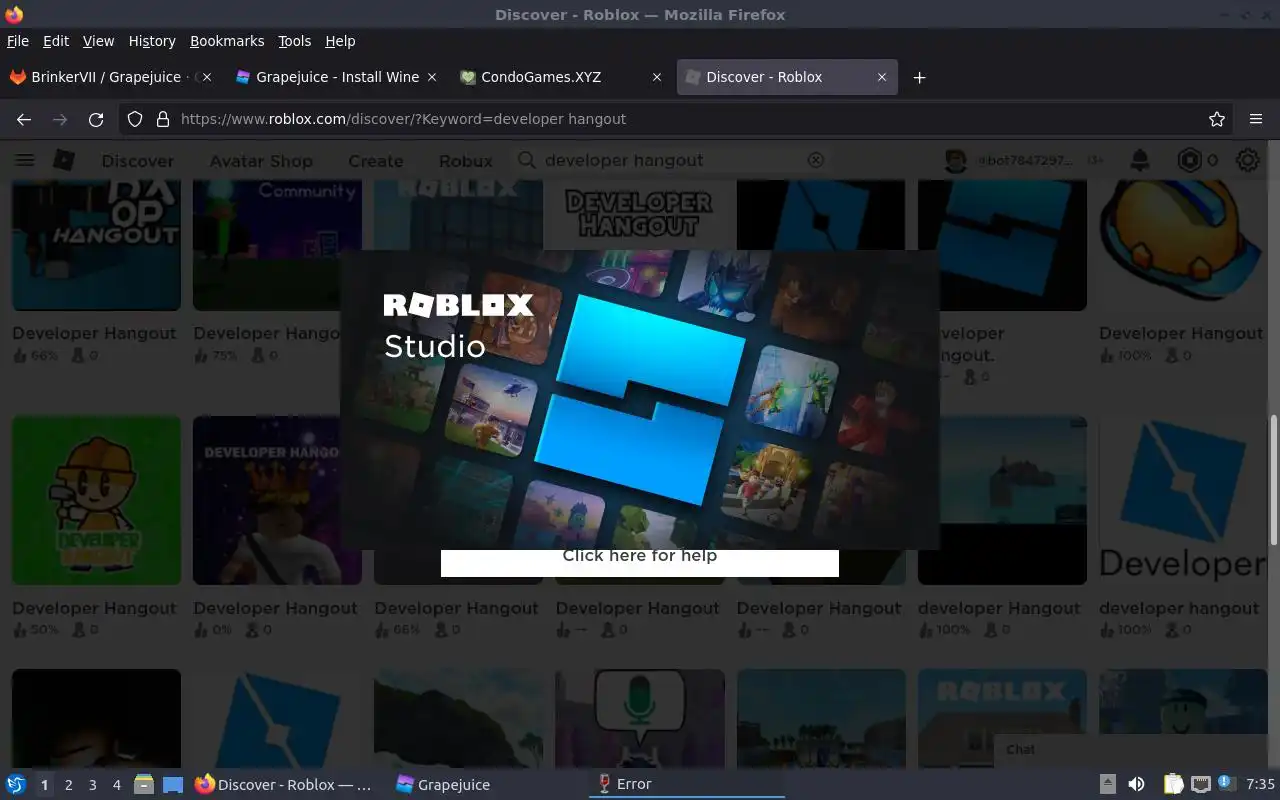Expand the hidden tray items arrow
Screen dimensions: 1280x800
[1107, 785]
